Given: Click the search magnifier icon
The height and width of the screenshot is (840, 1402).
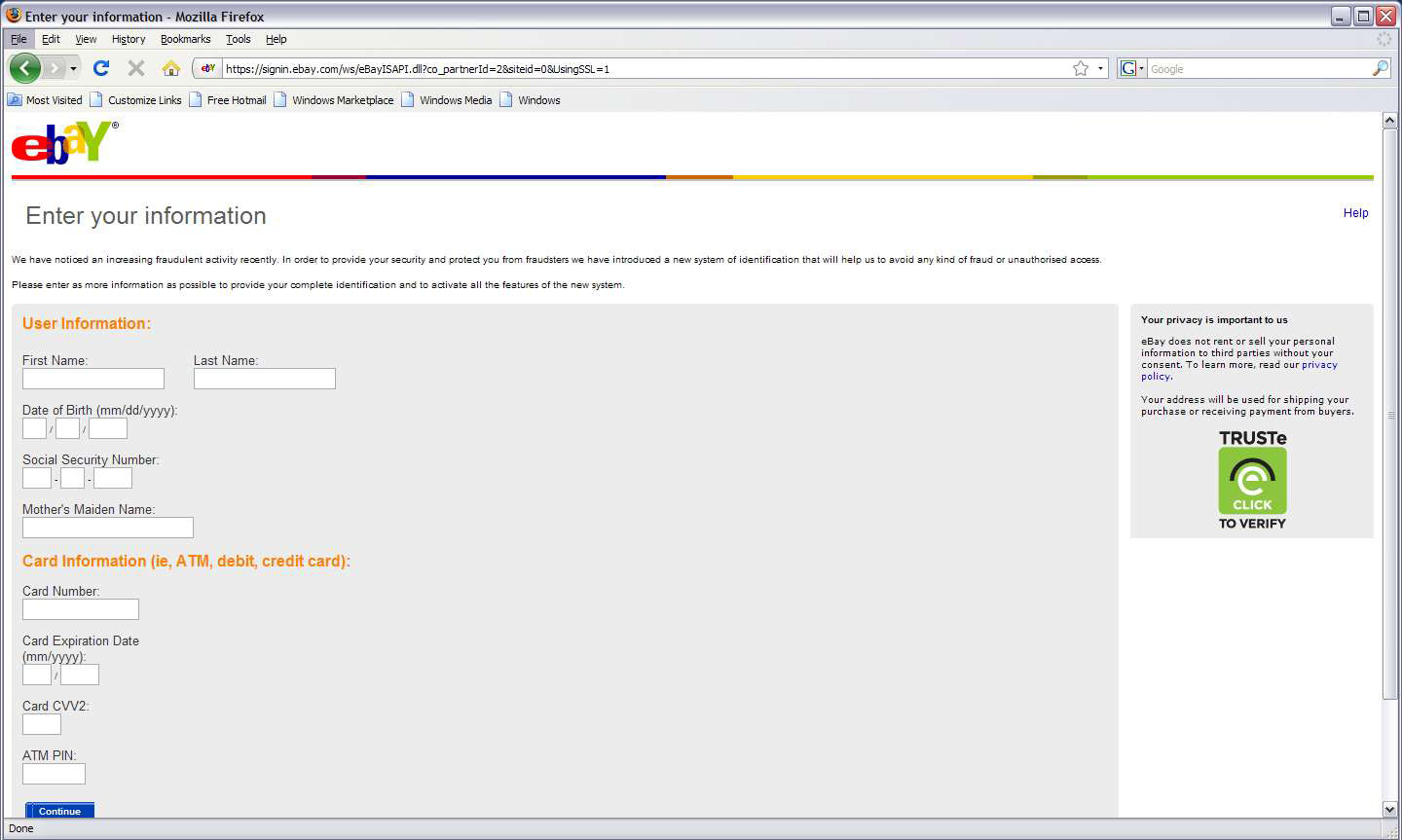Looking at the screenshot, I should tap(1381, 68).
